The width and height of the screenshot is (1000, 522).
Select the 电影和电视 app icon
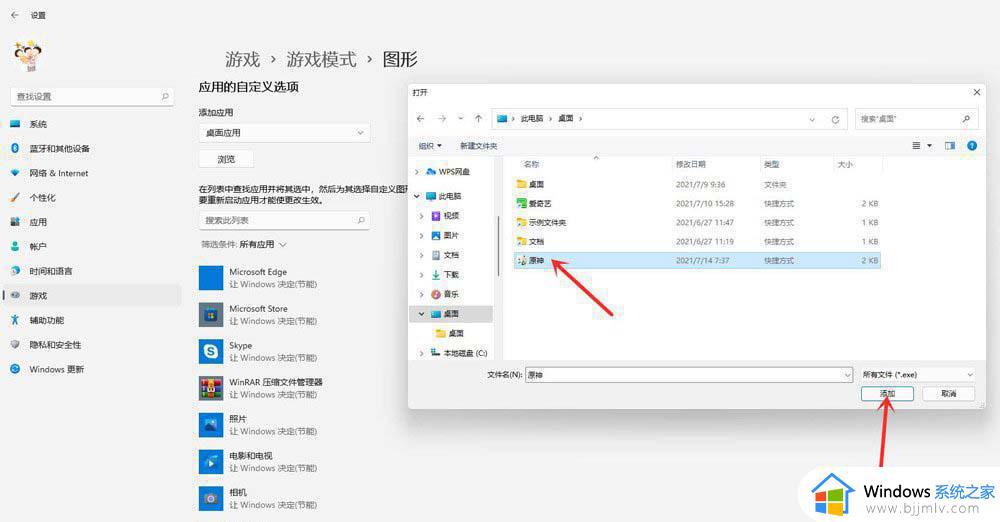coord(210,461)
